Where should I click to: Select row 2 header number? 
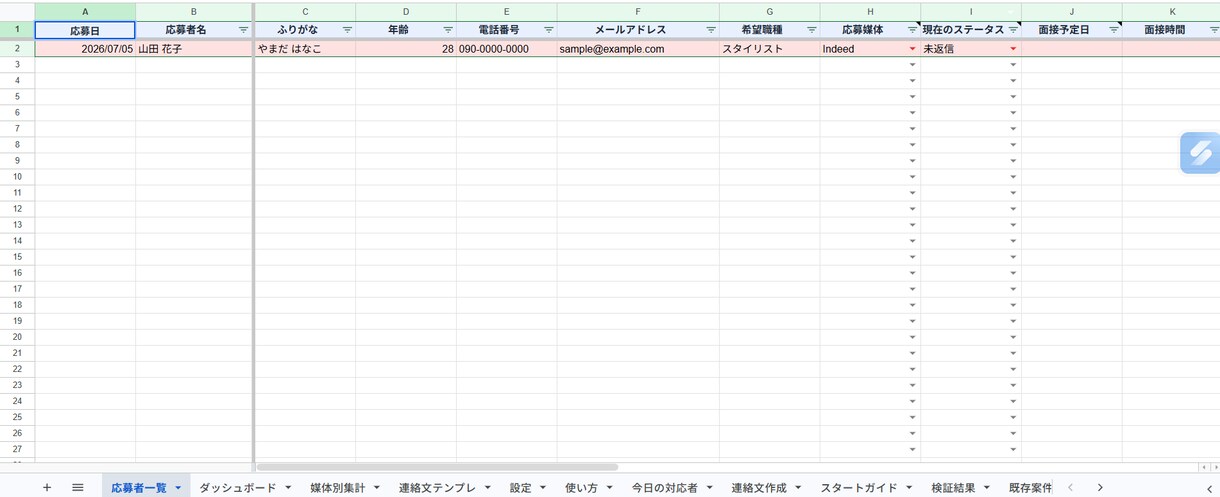(x=17, y=48)
